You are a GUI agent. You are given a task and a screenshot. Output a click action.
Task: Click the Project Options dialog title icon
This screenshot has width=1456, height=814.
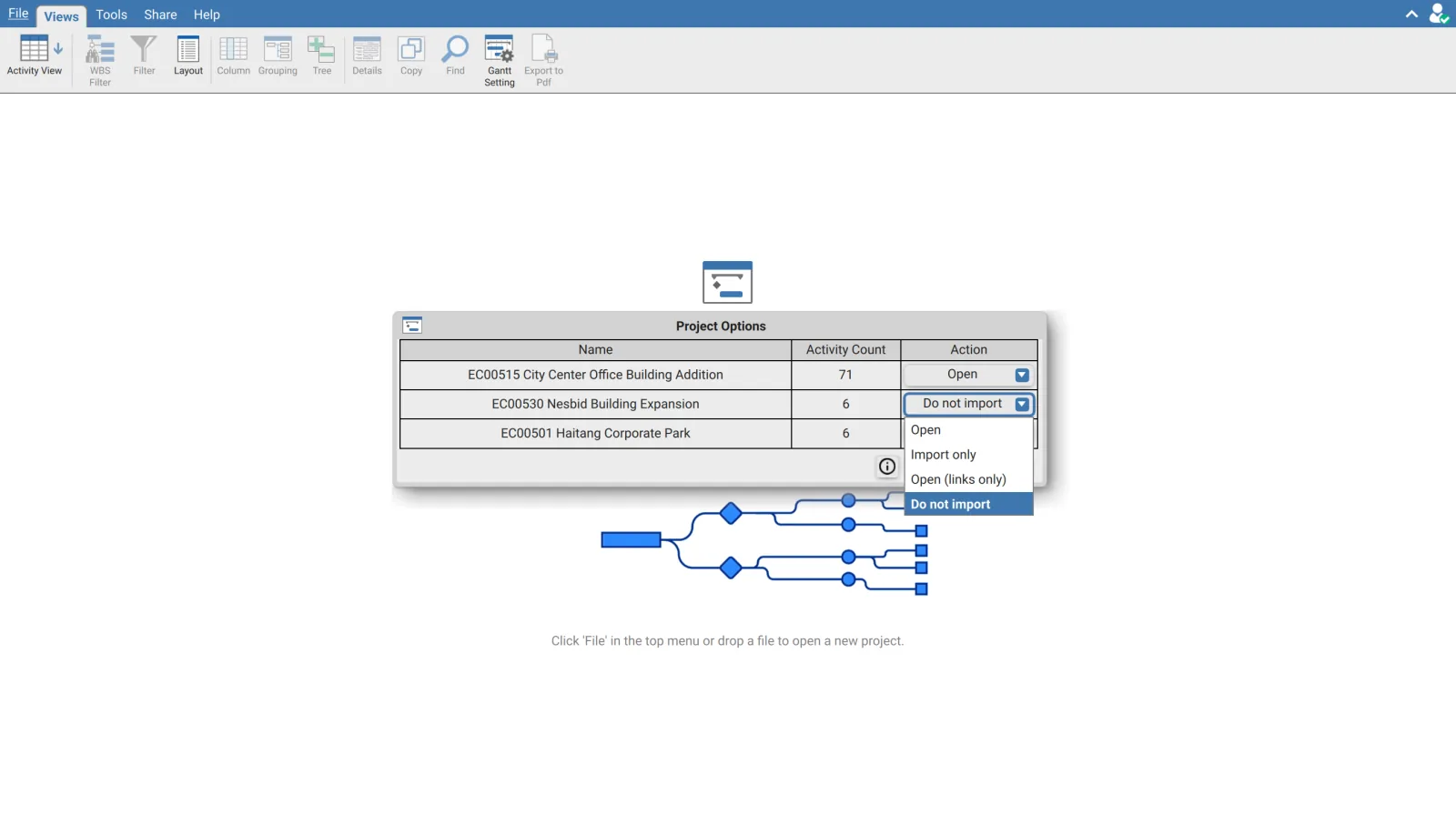(412, 326)
